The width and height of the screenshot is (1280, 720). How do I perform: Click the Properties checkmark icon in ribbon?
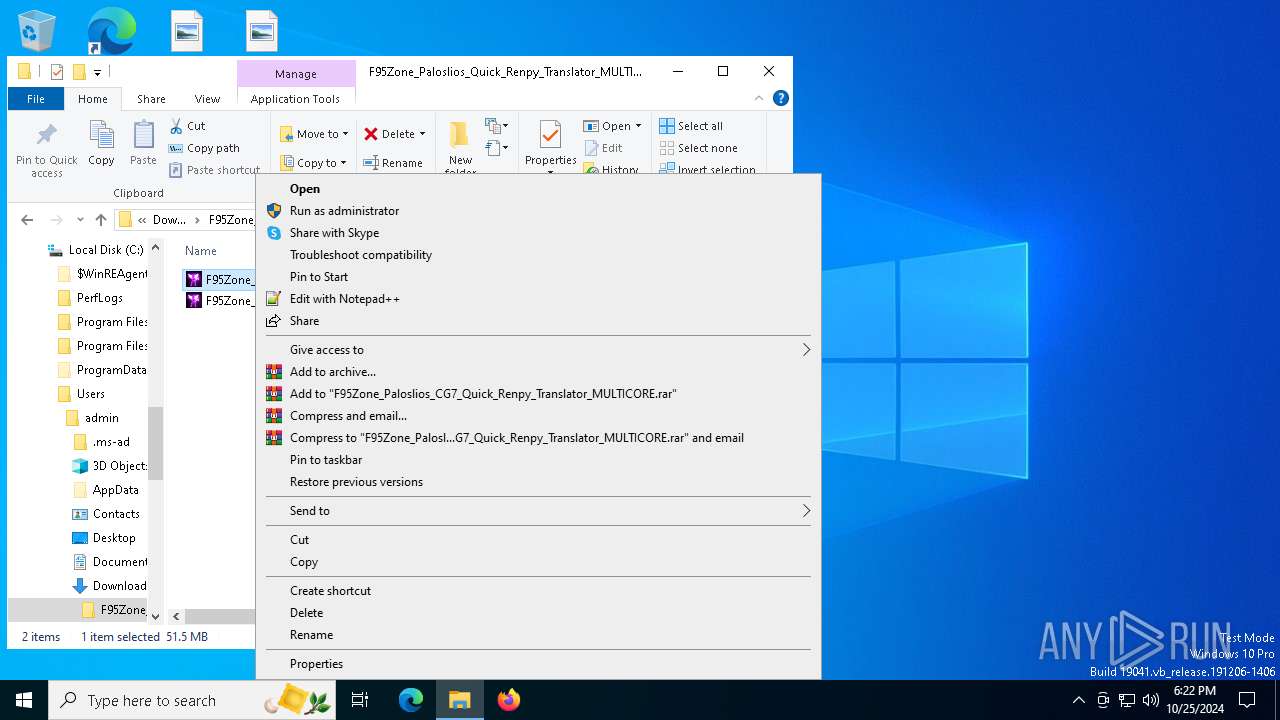click(x=550, y=135)
